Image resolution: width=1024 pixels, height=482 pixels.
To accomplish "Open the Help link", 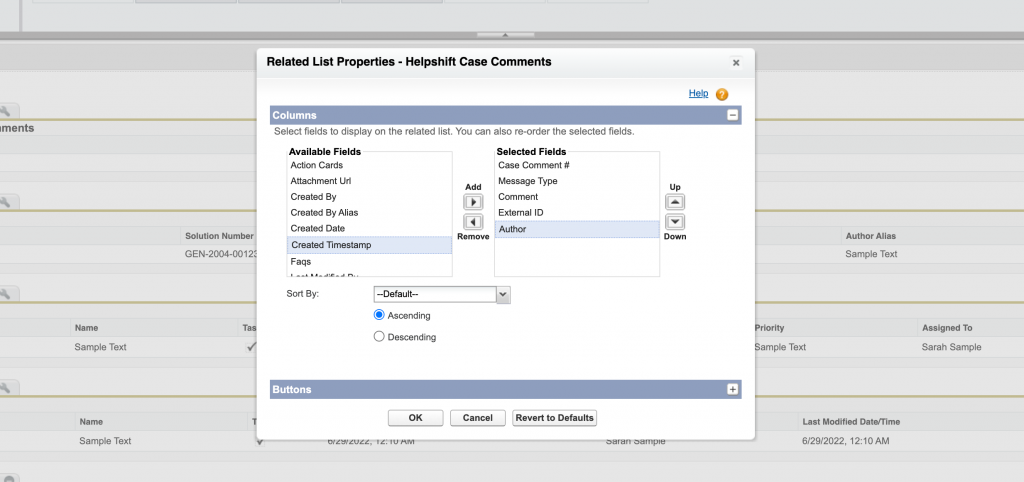I will [698, 93].
